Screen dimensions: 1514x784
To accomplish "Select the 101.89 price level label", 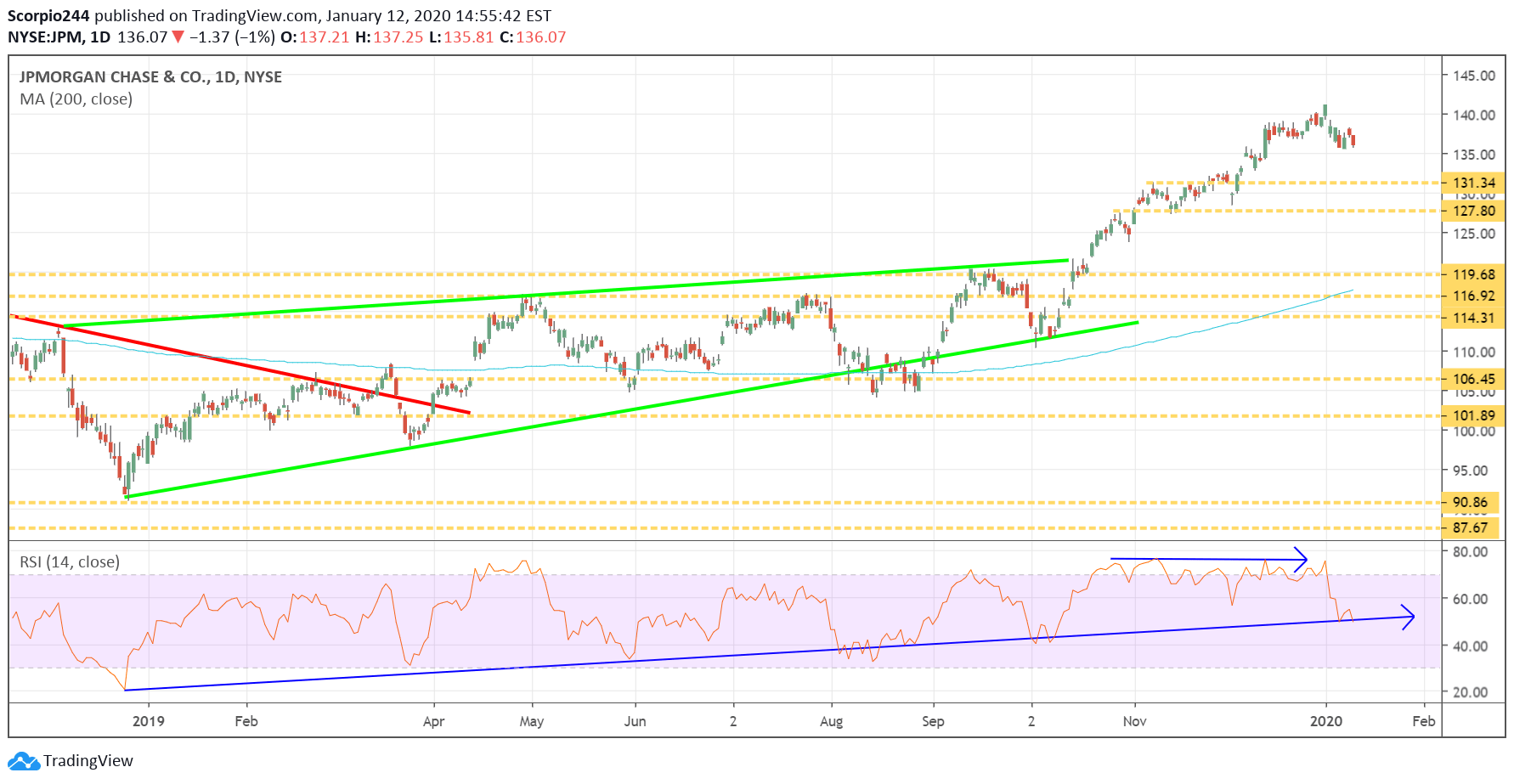I will pyautogui.click(x=1473, y=415).
